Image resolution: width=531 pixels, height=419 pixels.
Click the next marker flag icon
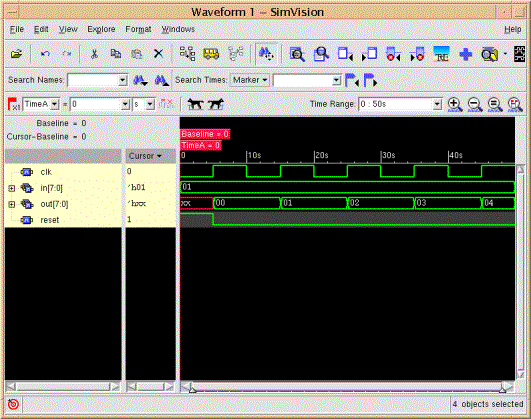tap(370, 81)
